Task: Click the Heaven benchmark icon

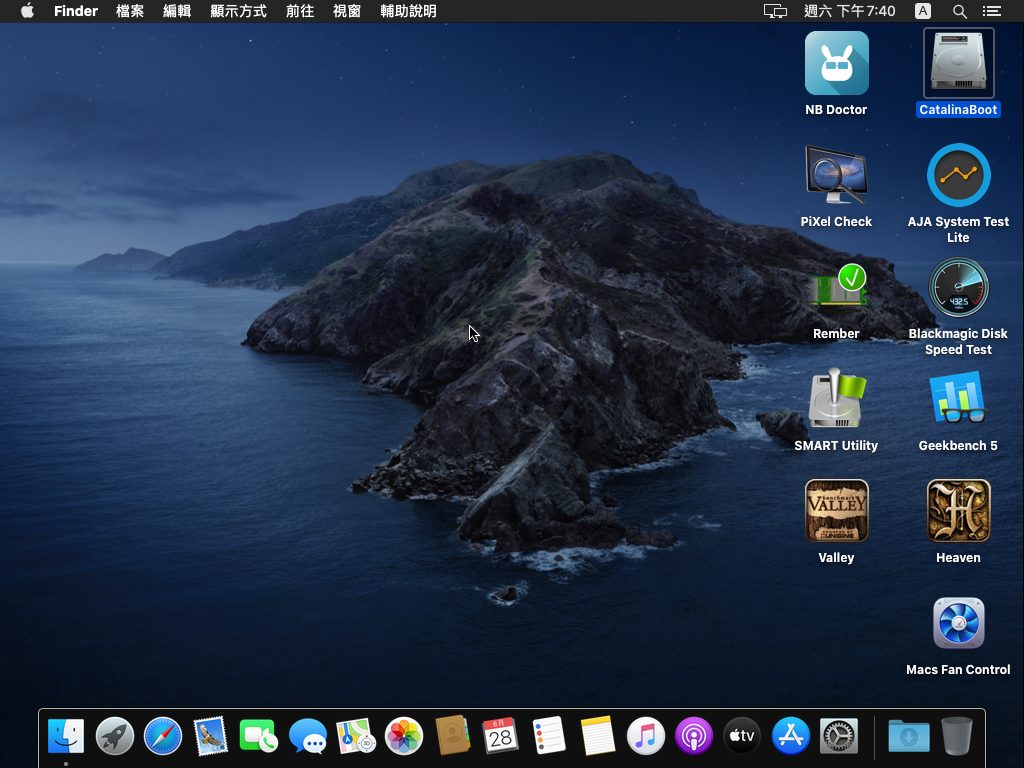Action: [958, 511]
